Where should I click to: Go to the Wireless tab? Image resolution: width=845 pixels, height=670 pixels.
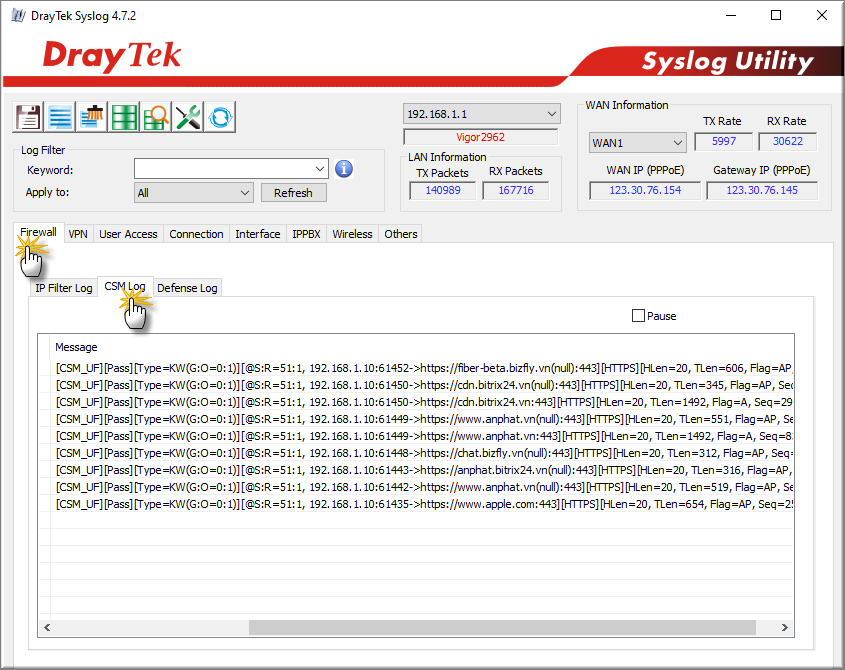tap(352, 234)
